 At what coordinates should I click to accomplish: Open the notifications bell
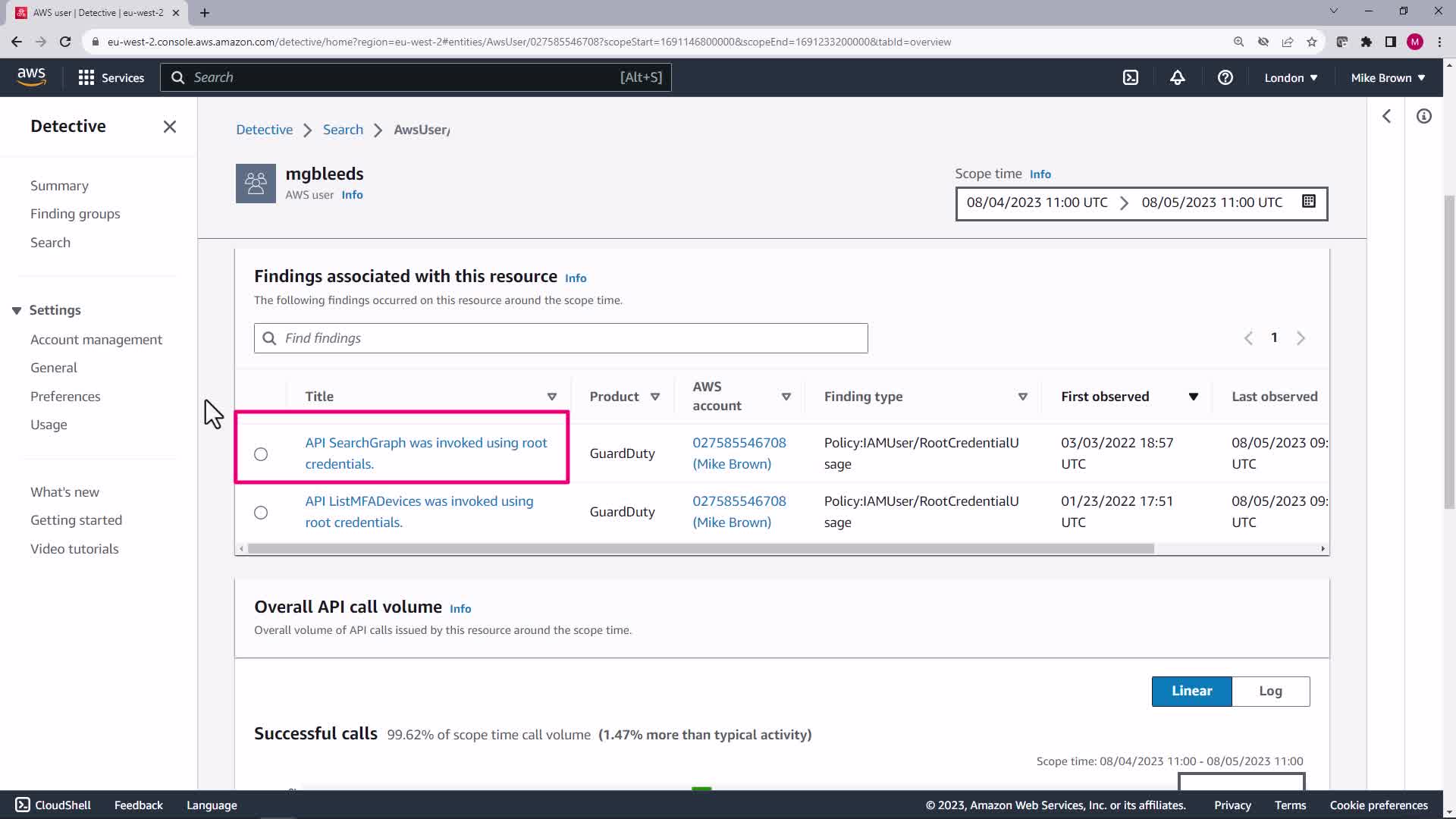coord(1177,77)
